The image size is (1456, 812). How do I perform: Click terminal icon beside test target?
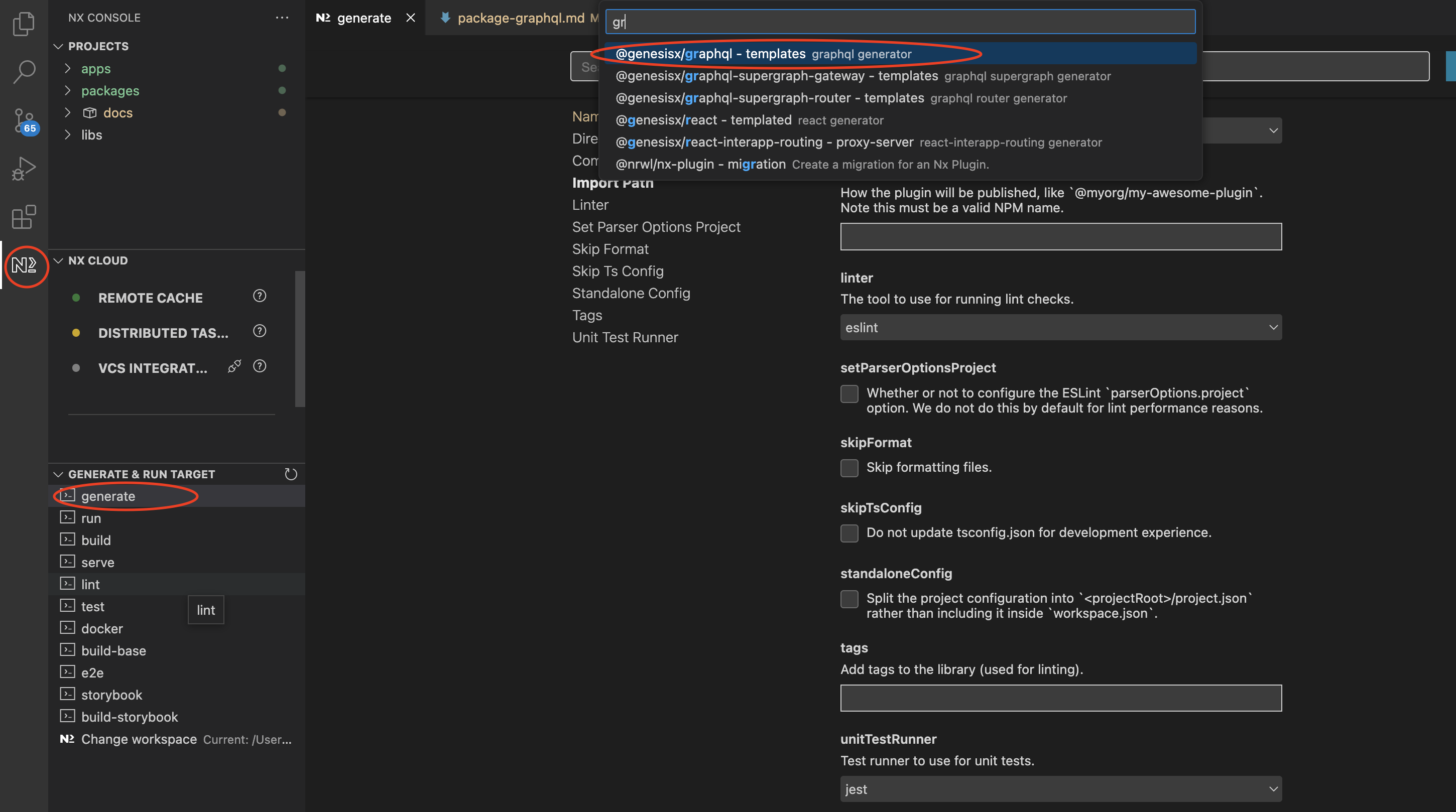67,606
